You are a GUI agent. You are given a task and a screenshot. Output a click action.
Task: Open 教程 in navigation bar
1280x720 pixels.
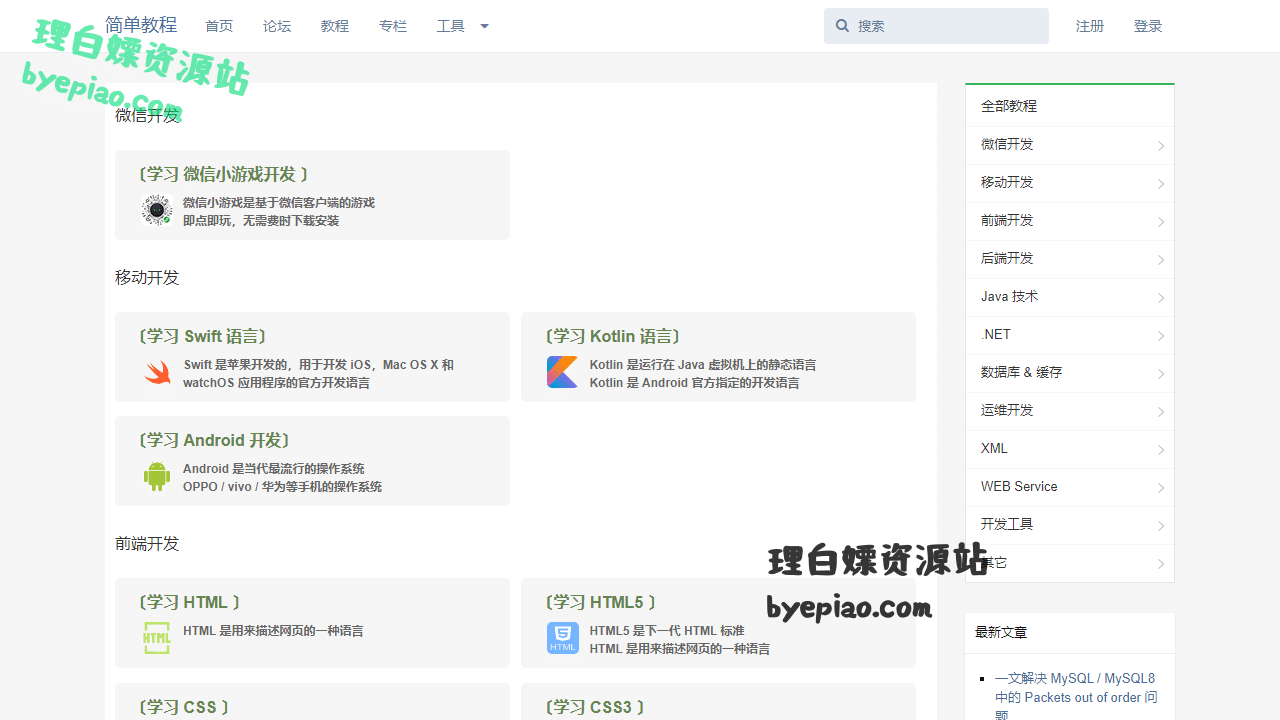click(x=335, y=26)
